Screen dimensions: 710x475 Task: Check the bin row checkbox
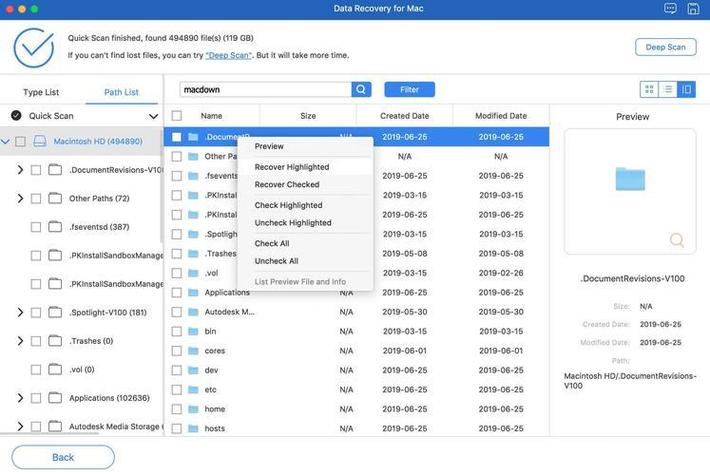pyautogui.click(x=177, y=331)
